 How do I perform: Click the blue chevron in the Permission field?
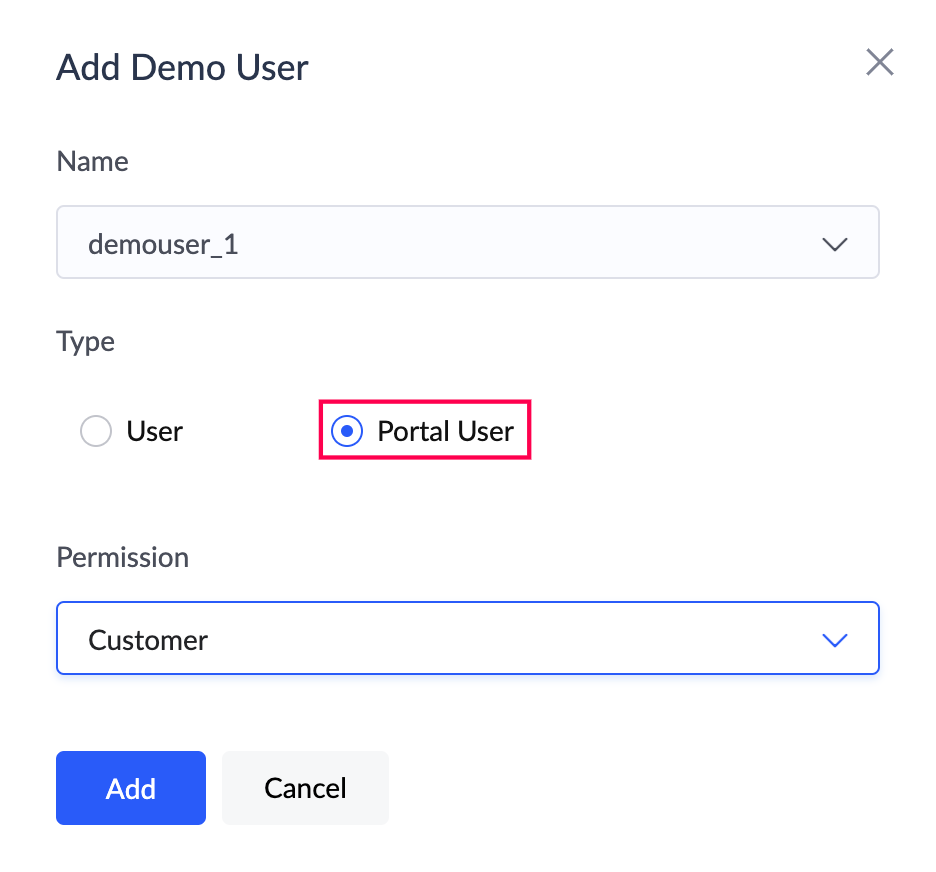834,640
